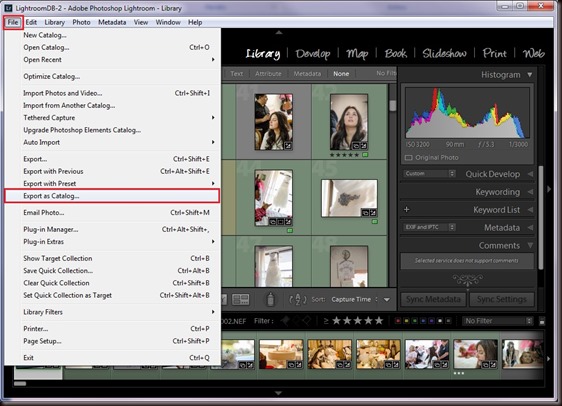Click the white custom label filter

point(440,321)
